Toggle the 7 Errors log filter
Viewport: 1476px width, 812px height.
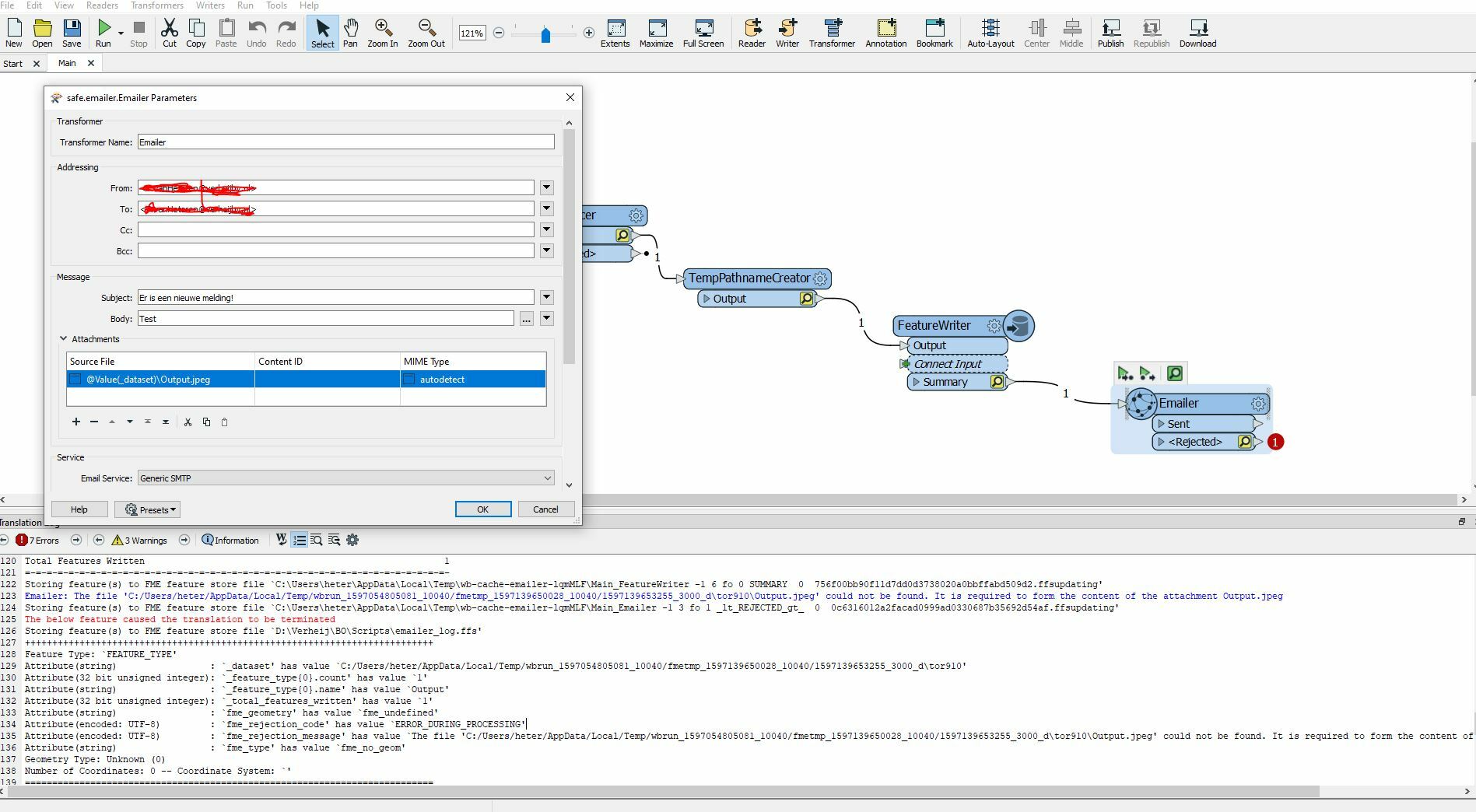click(37, 540)
